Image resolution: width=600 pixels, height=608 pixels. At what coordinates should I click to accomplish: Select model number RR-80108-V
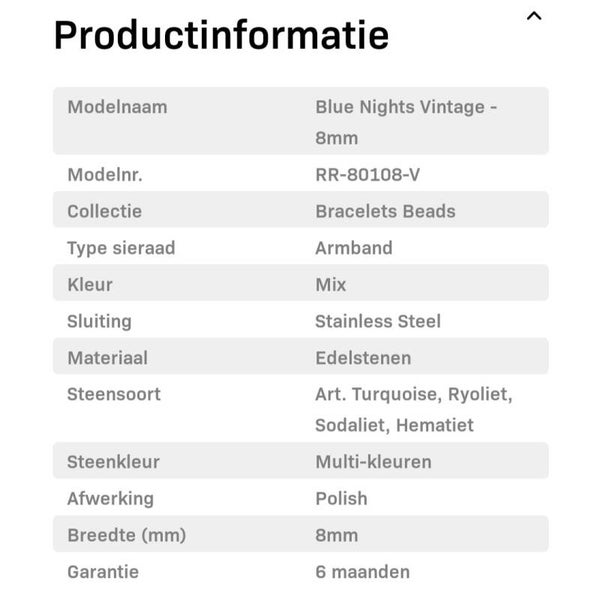click(x=367, y=175)
